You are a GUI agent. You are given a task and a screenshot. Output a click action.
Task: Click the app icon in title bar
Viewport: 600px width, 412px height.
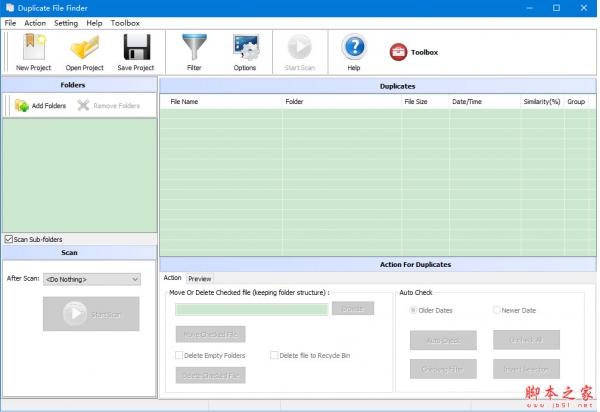tap(9, 8)
